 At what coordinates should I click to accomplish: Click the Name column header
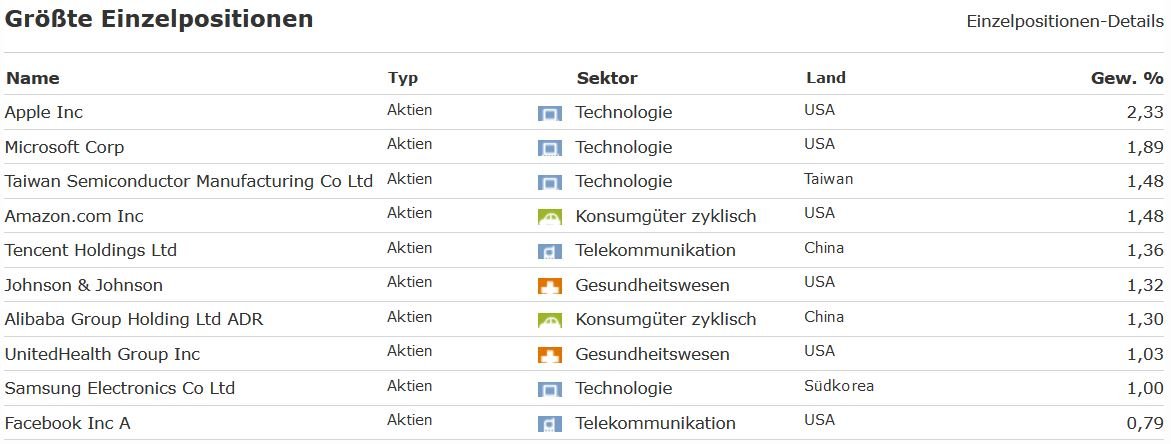pyautogui.click(x=32, y=78)
